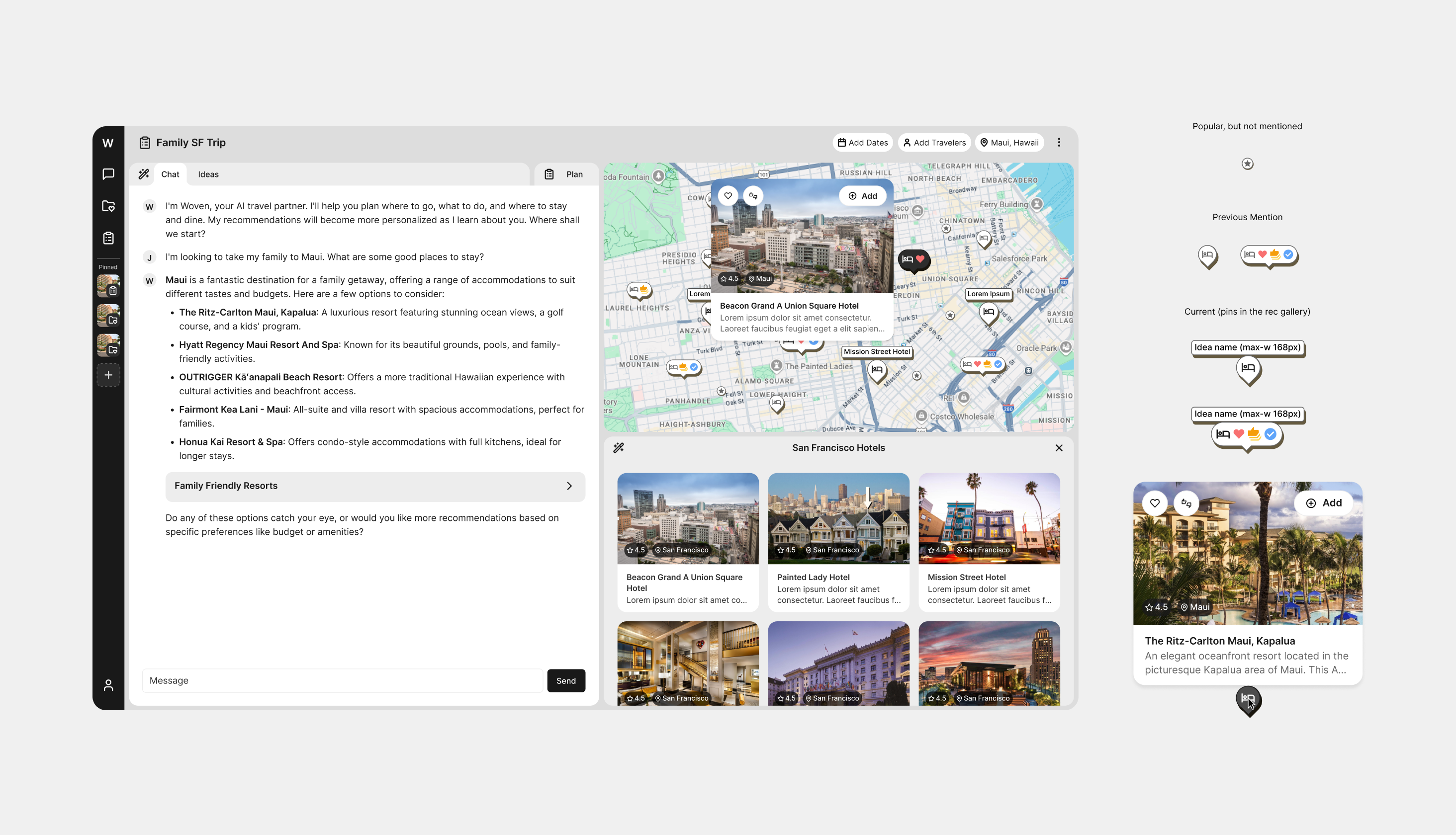Open the user profile icon at sidebar bottom
Viewport: 1456px width, 835px height.
point(108,685)
